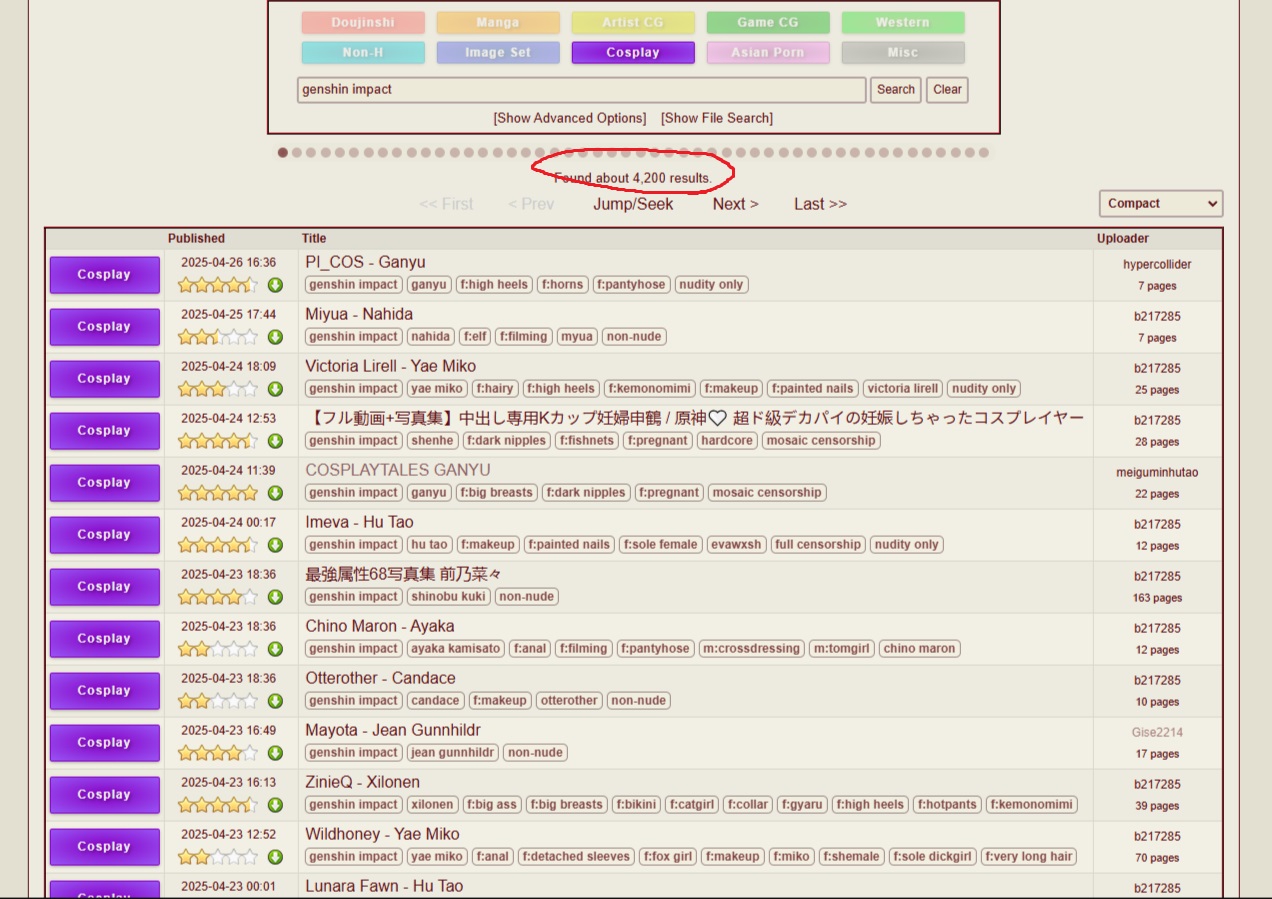Click the download arrow for COSPLAYTALES GANYU

[x=275, y=493]
